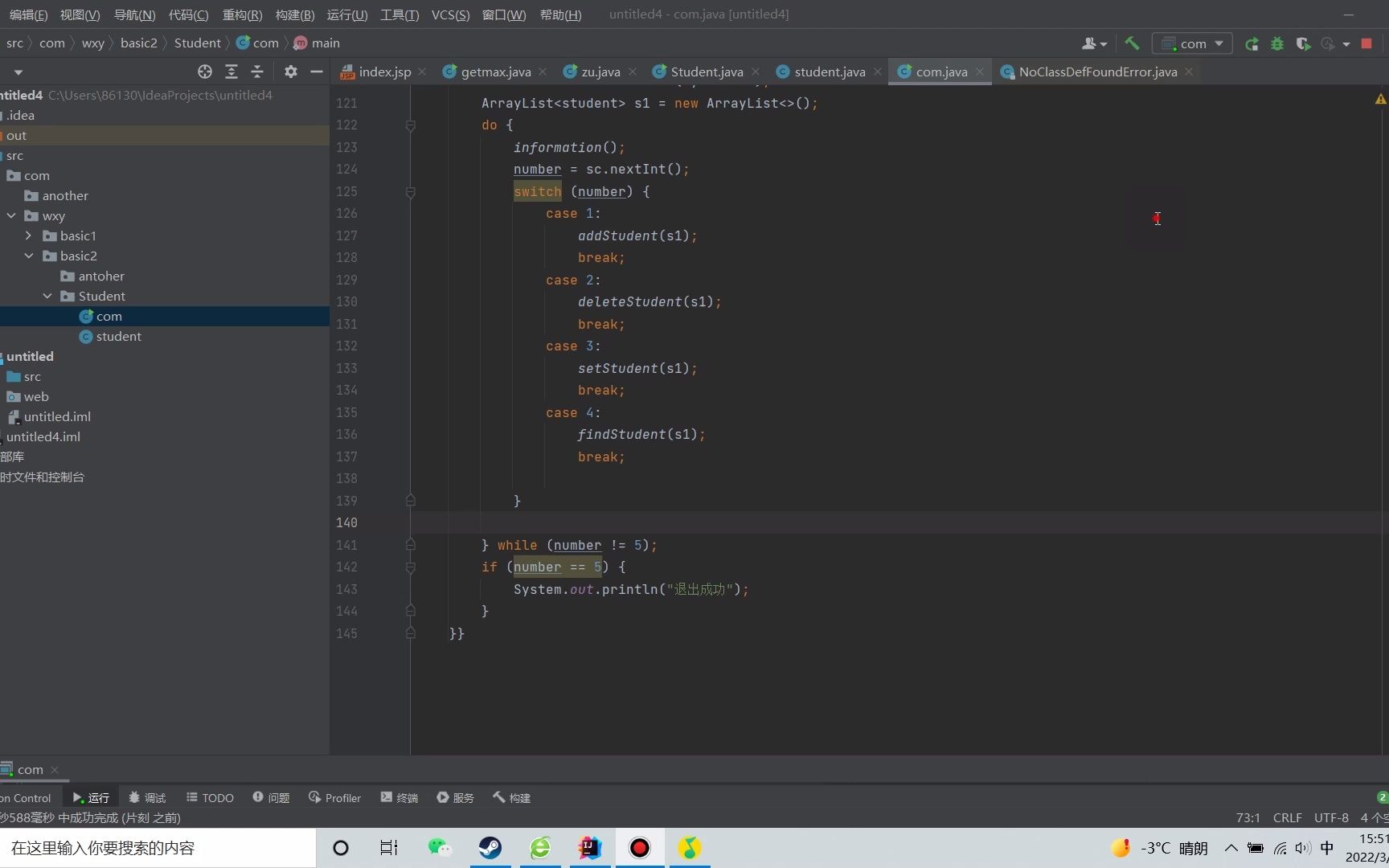Collapse the Student folder in project tree
The width and height of the screenshot is (1389, 868).
(x=47, y=296)
